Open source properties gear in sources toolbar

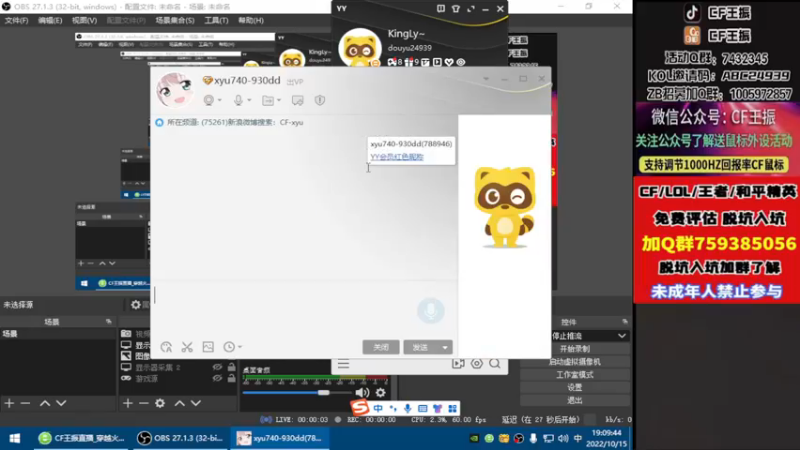click(x=160, y=403)
